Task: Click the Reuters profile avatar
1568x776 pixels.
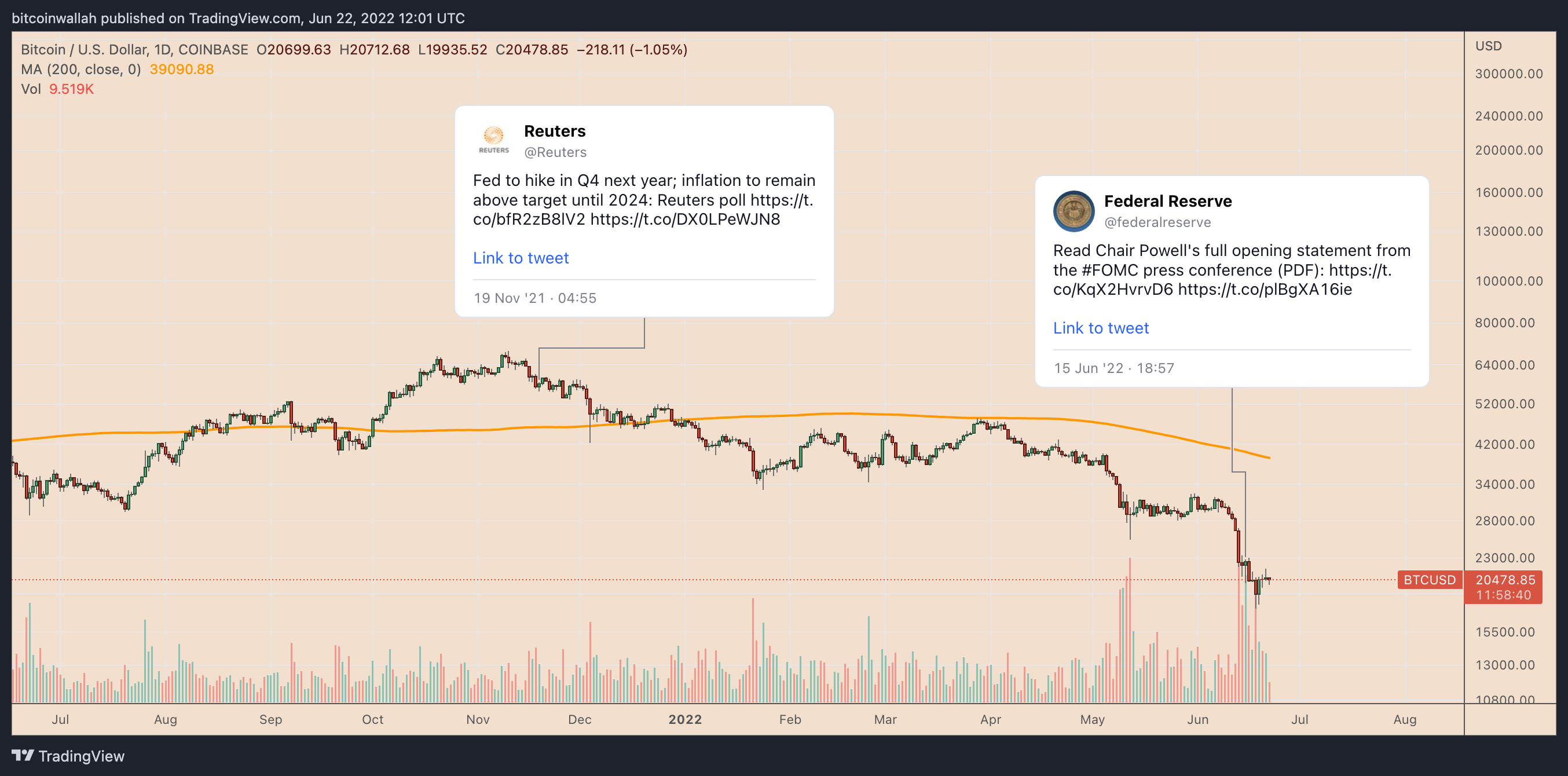Action: tap(494, 140)
